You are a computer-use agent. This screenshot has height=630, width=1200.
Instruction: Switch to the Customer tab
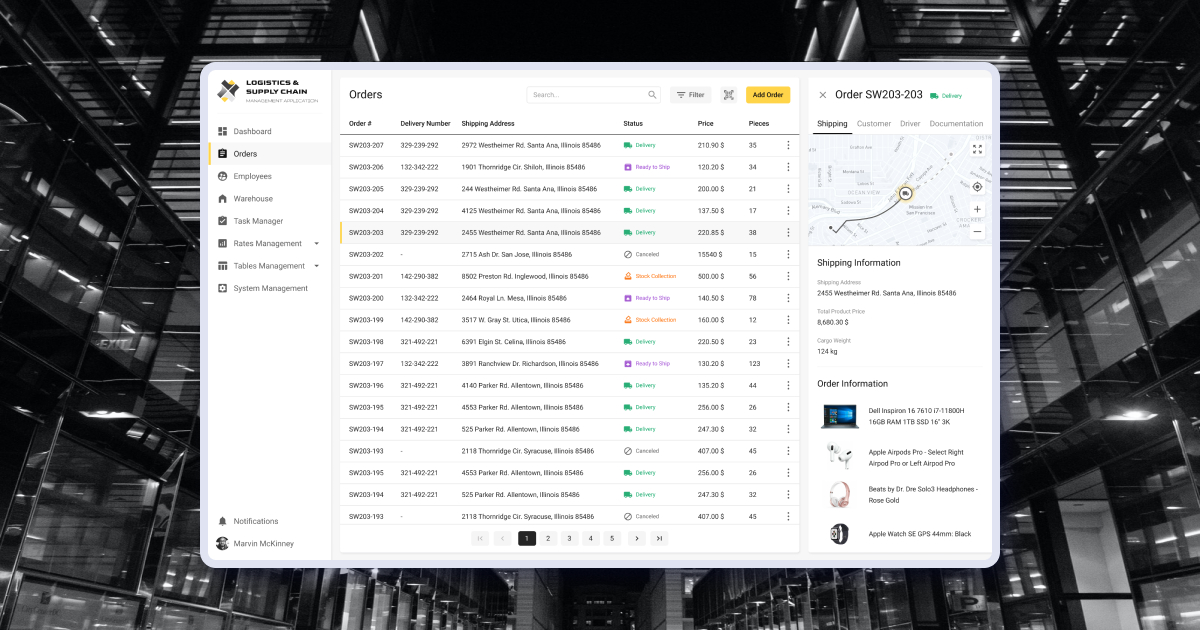(x=873, y=123)
